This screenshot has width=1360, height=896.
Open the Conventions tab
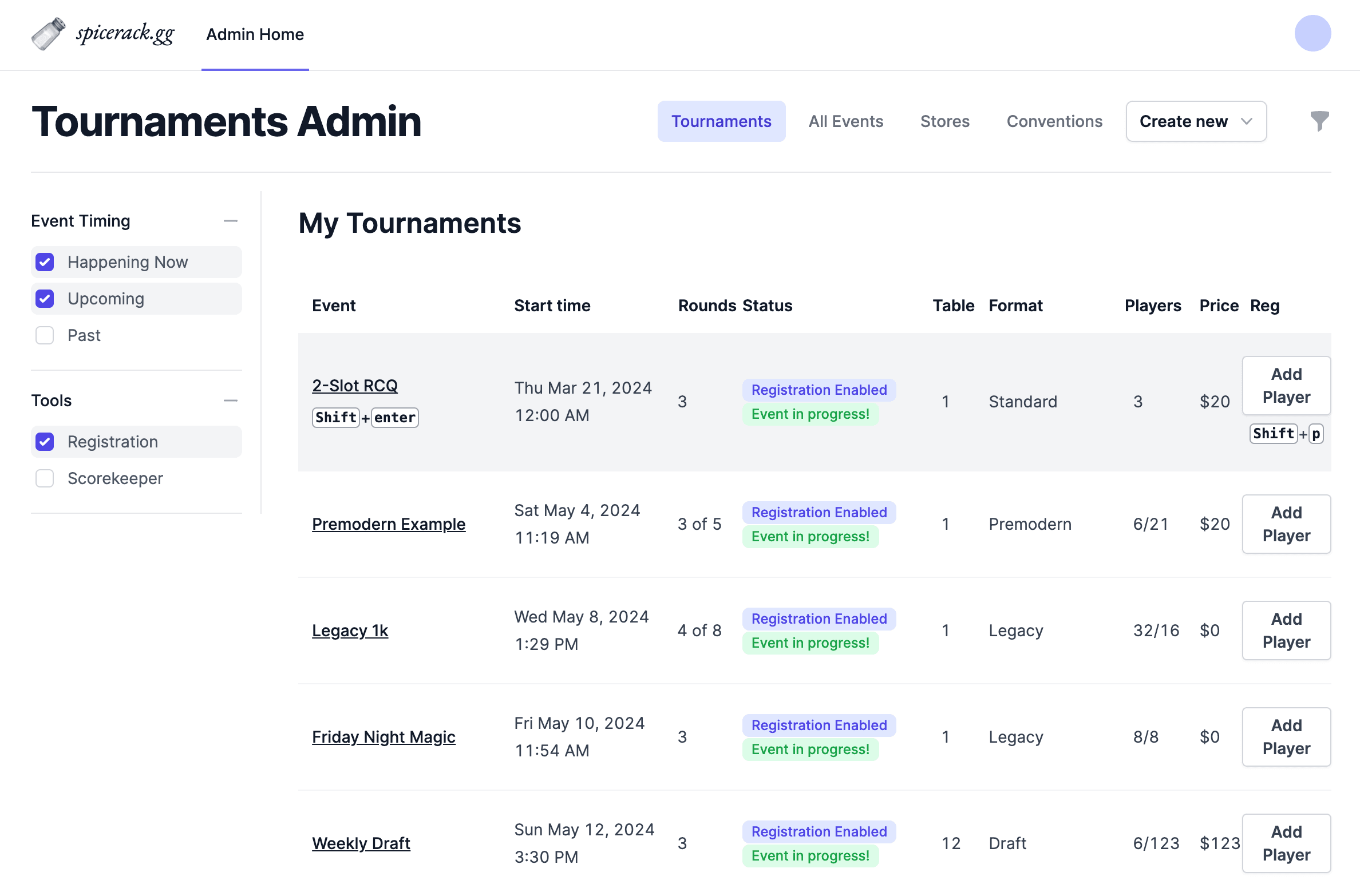pos(1054,121)
